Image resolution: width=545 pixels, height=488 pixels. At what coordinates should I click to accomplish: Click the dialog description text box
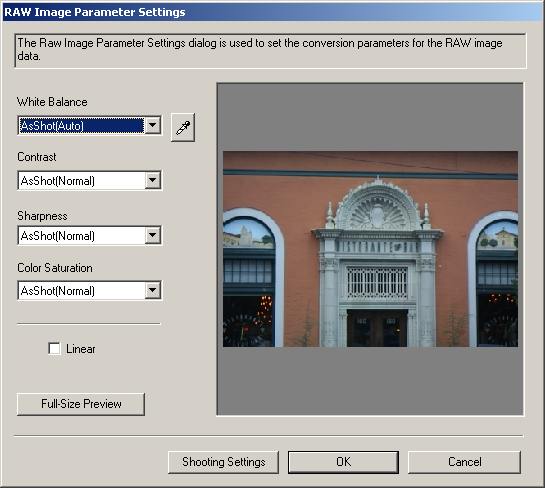[x=270, y=50]
